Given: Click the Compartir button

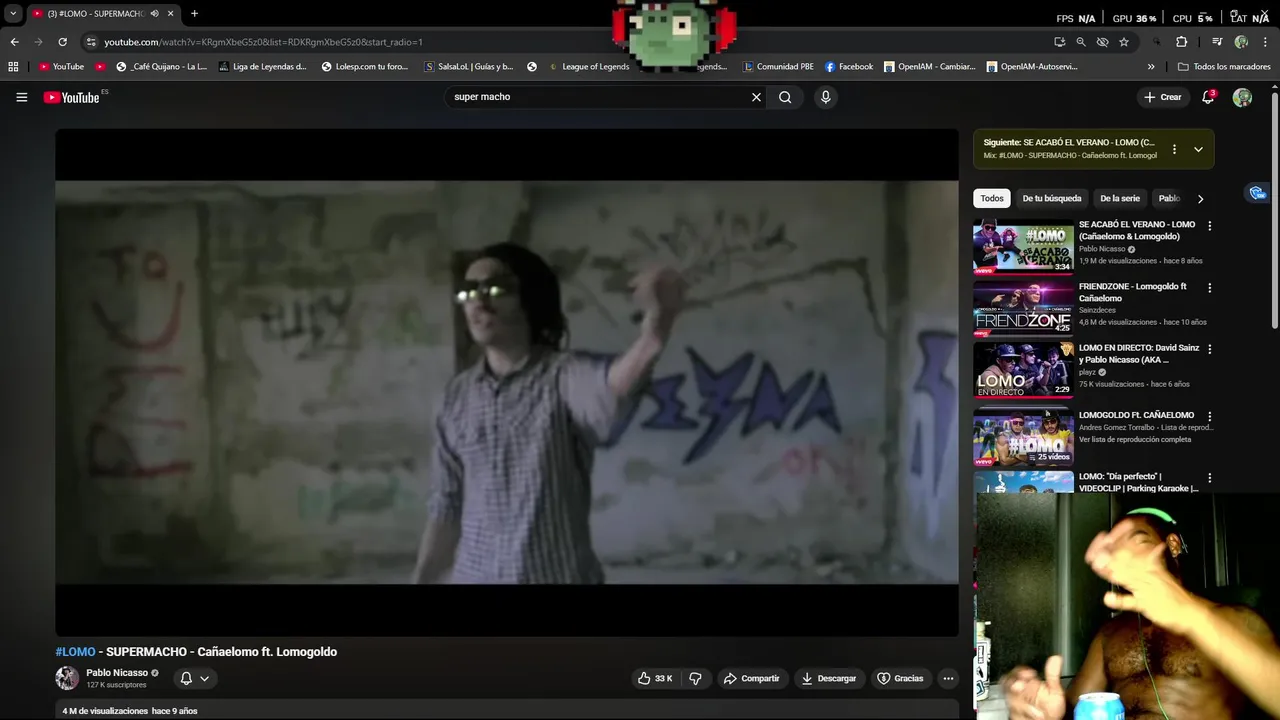Looking at the screenshot, I should 751,678.
